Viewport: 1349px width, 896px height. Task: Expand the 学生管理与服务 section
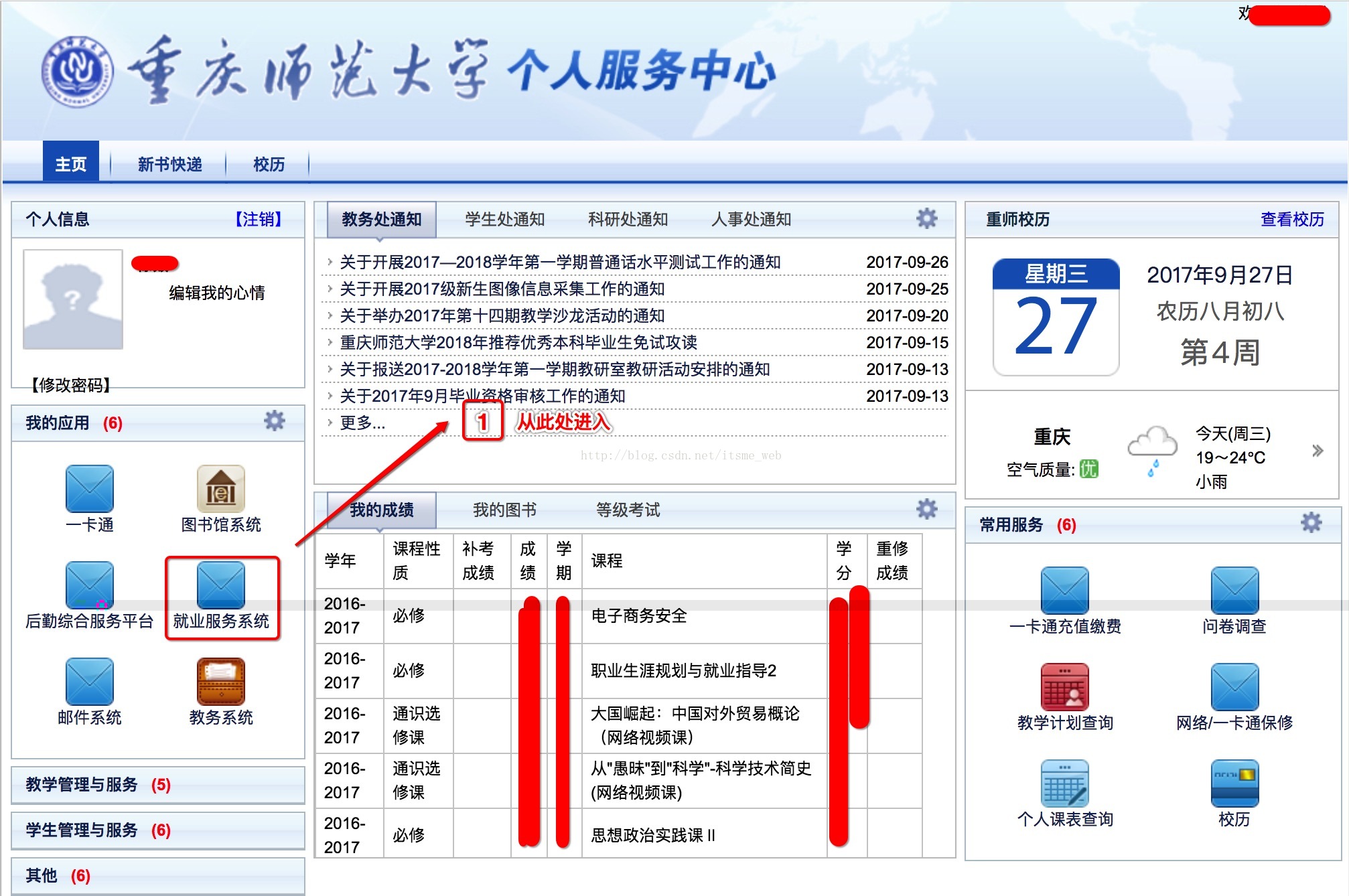(x=82, y=830)
